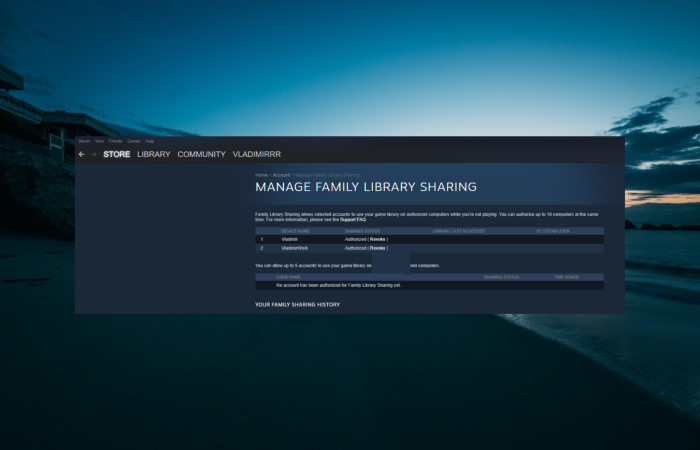This screenshot has width=700, height=450.
Task: Open the Support FAQ link
Action: (353, 220)
